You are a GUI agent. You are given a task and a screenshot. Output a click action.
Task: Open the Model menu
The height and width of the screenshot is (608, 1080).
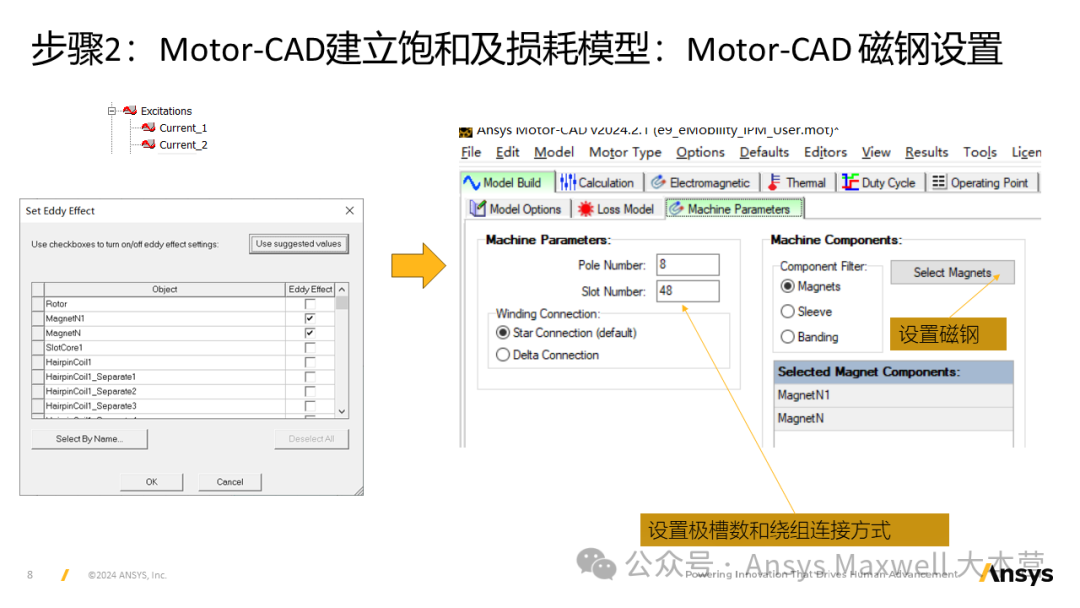[554, 152]
